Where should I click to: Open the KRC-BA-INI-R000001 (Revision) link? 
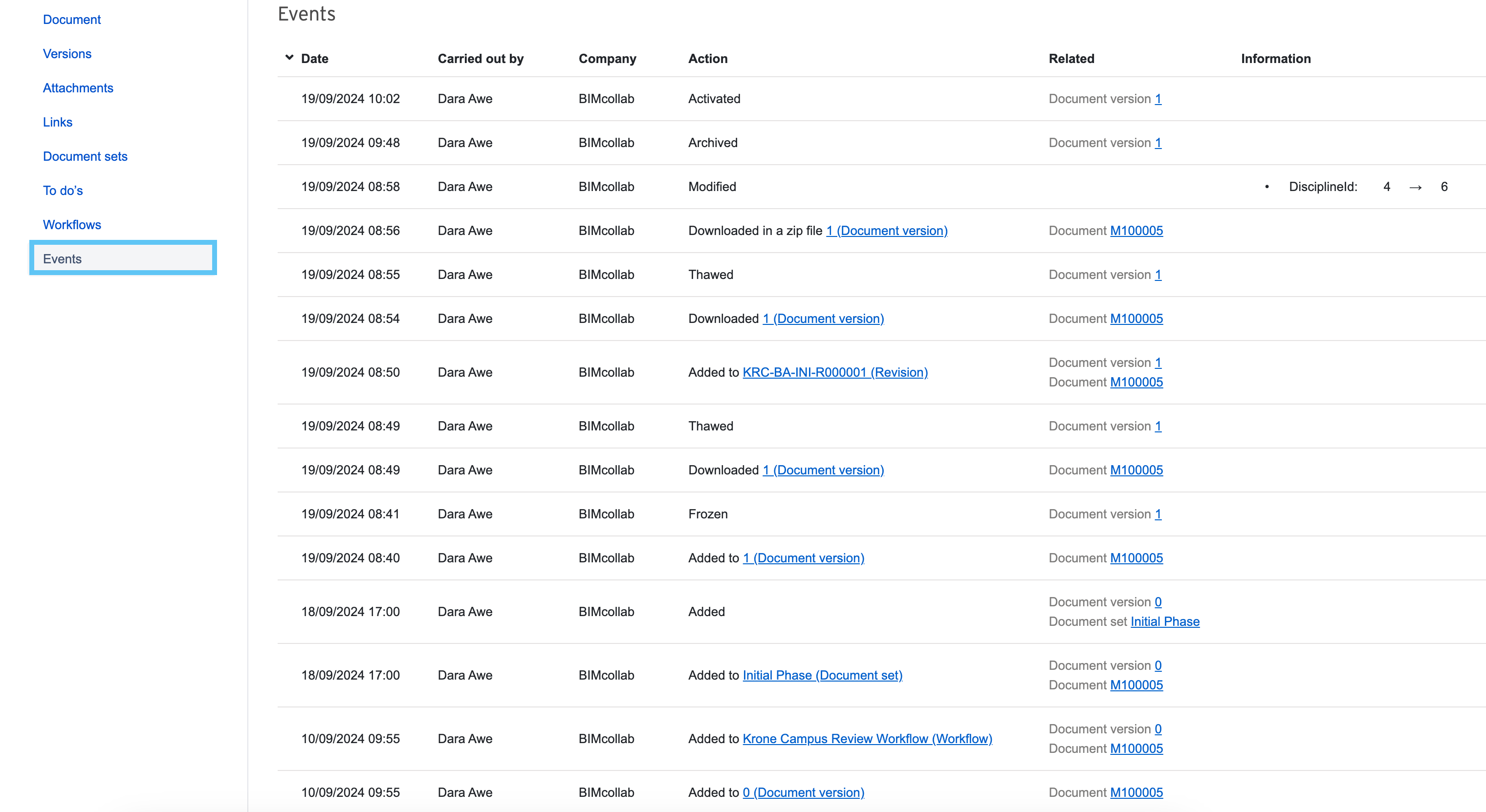835,372
